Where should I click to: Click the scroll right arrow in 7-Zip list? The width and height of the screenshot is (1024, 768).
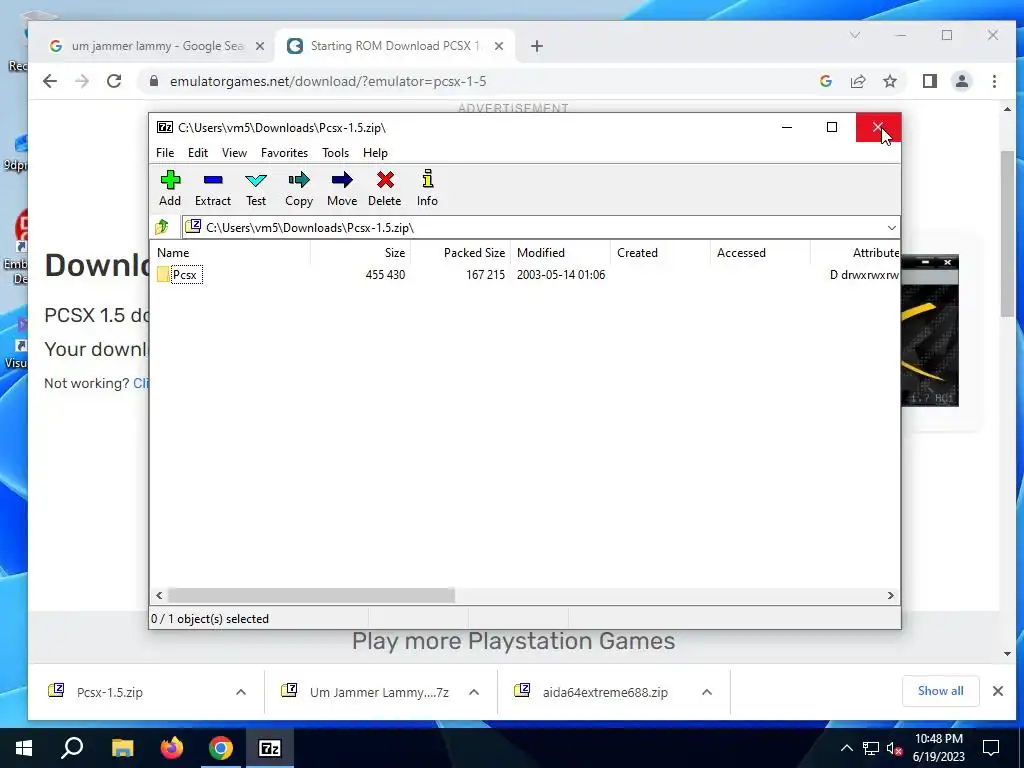(x=891, y=596)
